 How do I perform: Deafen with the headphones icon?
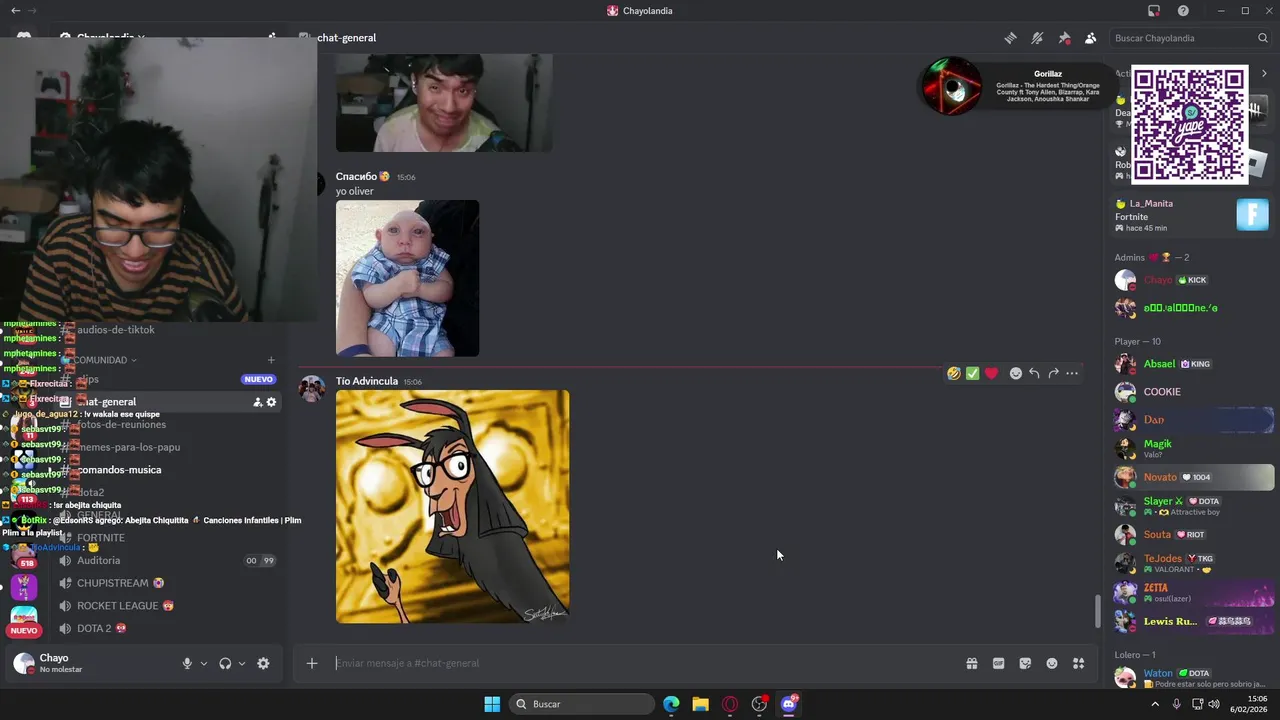(x=225, y=663)
